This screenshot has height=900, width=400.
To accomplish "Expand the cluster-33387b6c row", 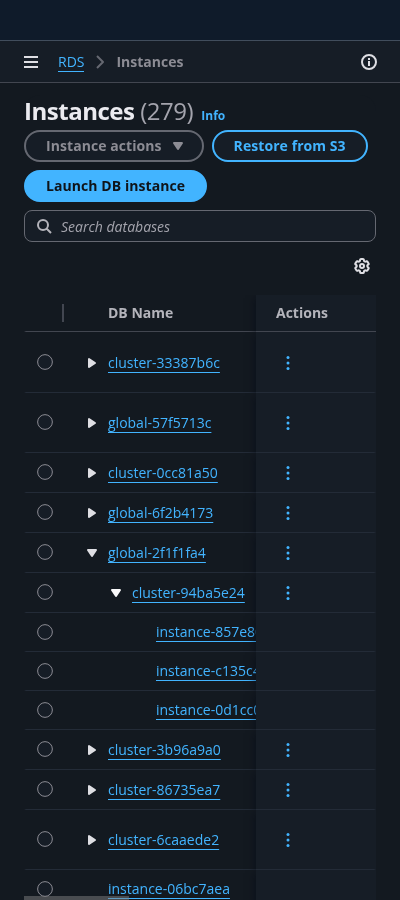I will point(91,363).
